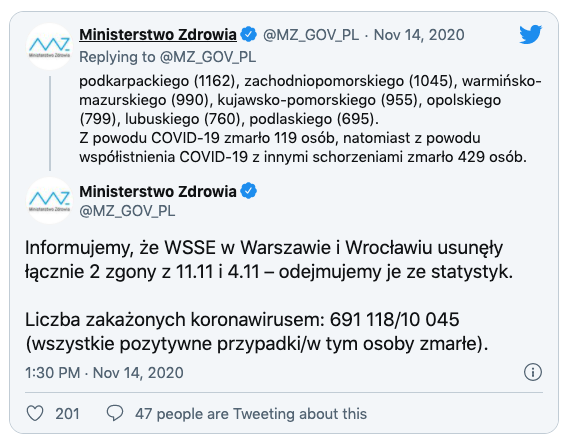572x441 pixels.
Task: Open Ministerstwo Zdrowia avatar in parent tweet
Action: point(50,47)
